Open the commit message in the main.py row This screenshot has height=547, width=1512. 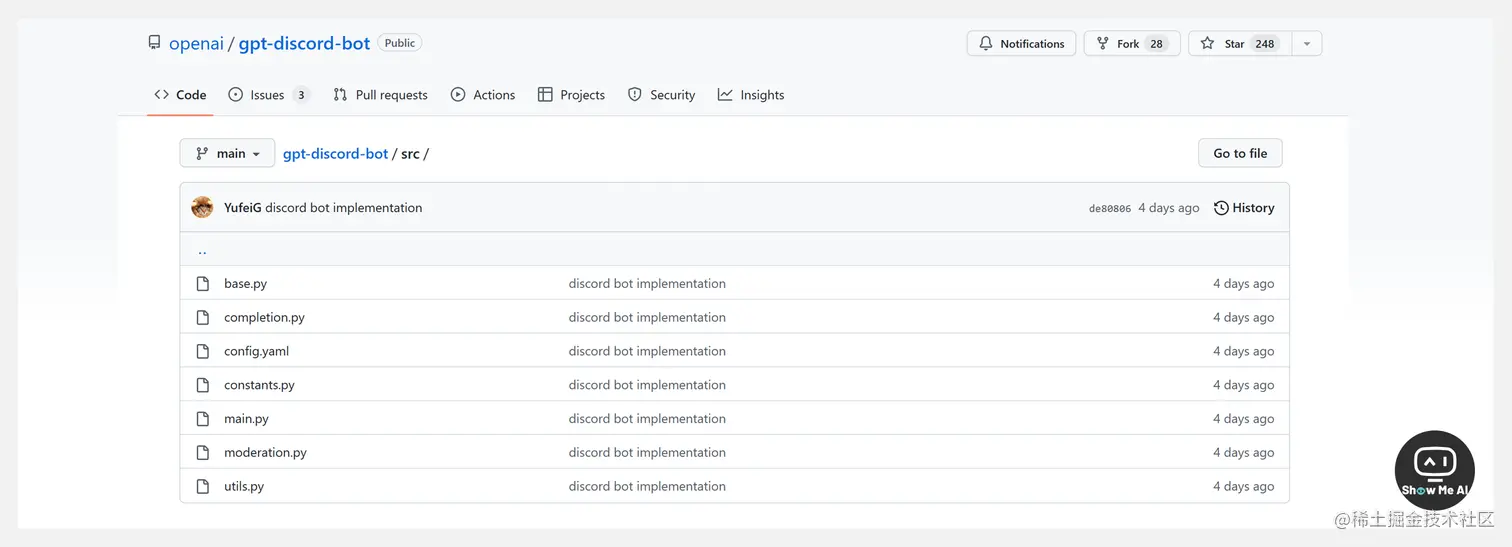tap(647, 419)
